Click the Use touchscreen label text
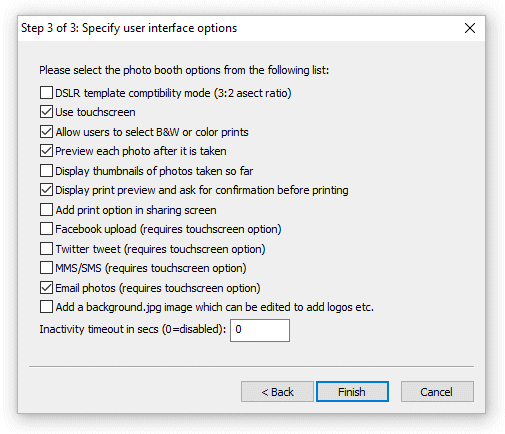The width and height of the screenshot is (505, 434). 95,112
